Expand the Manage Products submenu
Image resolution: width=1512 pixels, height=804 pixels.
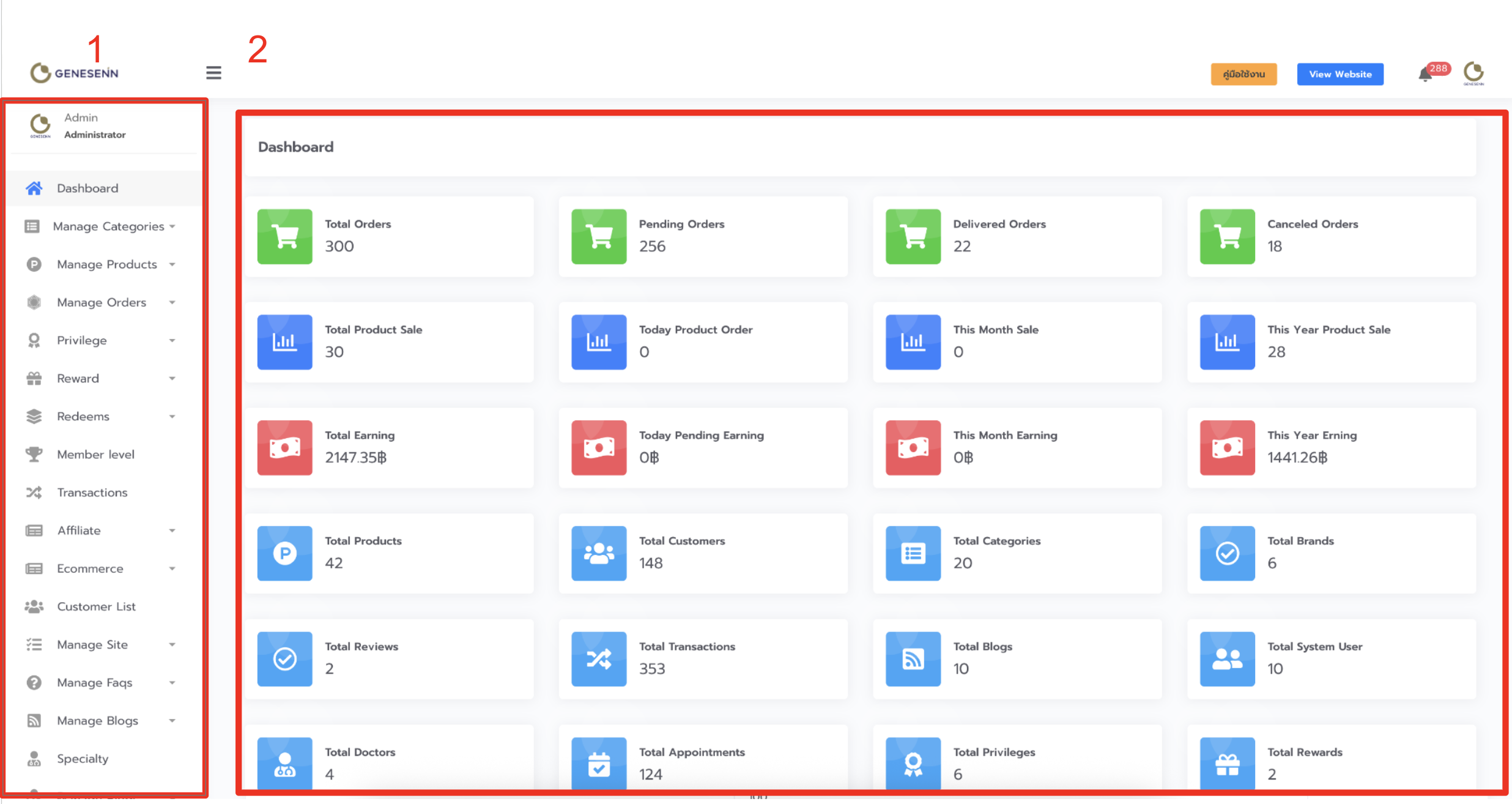point(107,264)
